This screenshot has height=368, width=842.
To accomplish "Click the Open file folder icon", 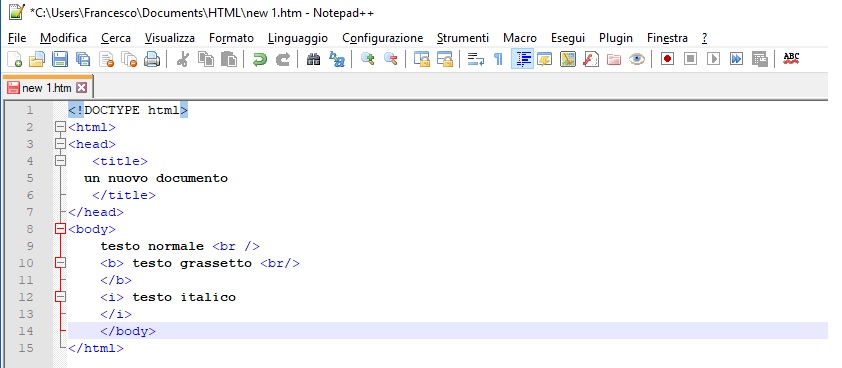I will coord(37,59).
